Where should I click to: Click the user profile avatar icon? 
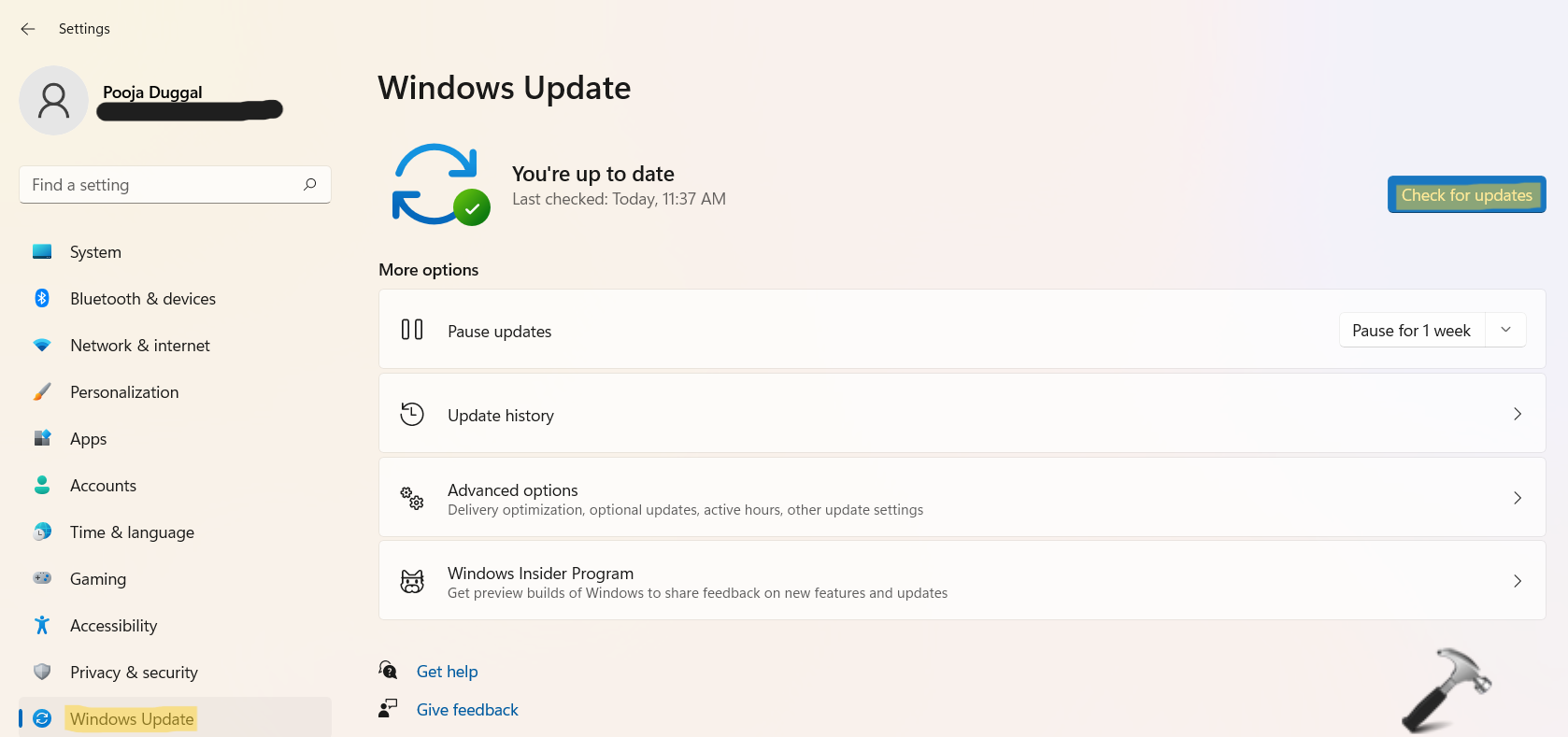pyautogui.click(x=53, y=100)
